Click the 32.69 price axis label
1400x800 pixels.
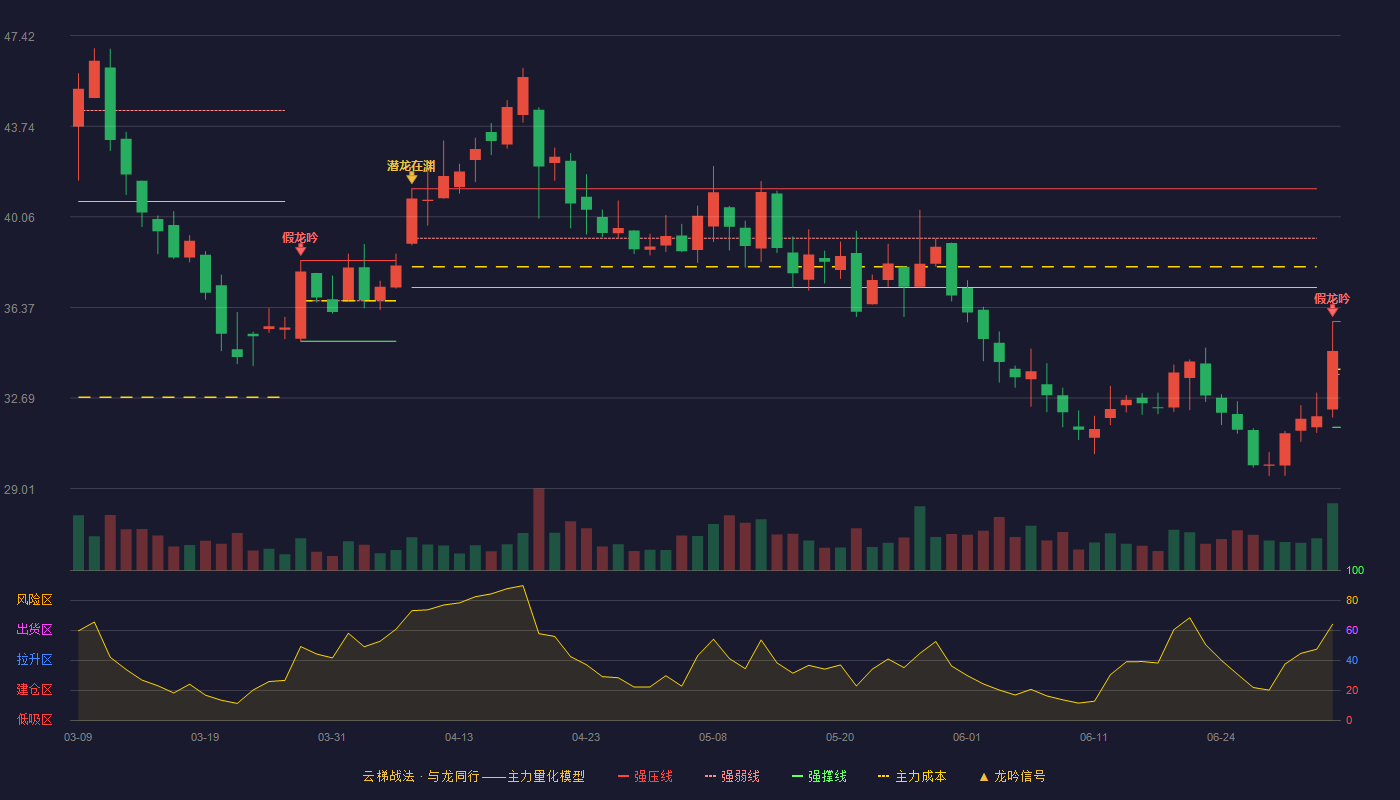pyautogui.click(x=19, y=398)
